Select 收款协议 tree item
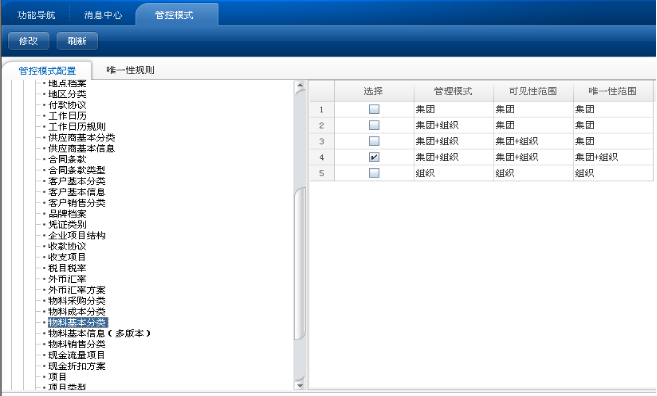Screen dimensions: 657x396 click(x=67, y=246)
